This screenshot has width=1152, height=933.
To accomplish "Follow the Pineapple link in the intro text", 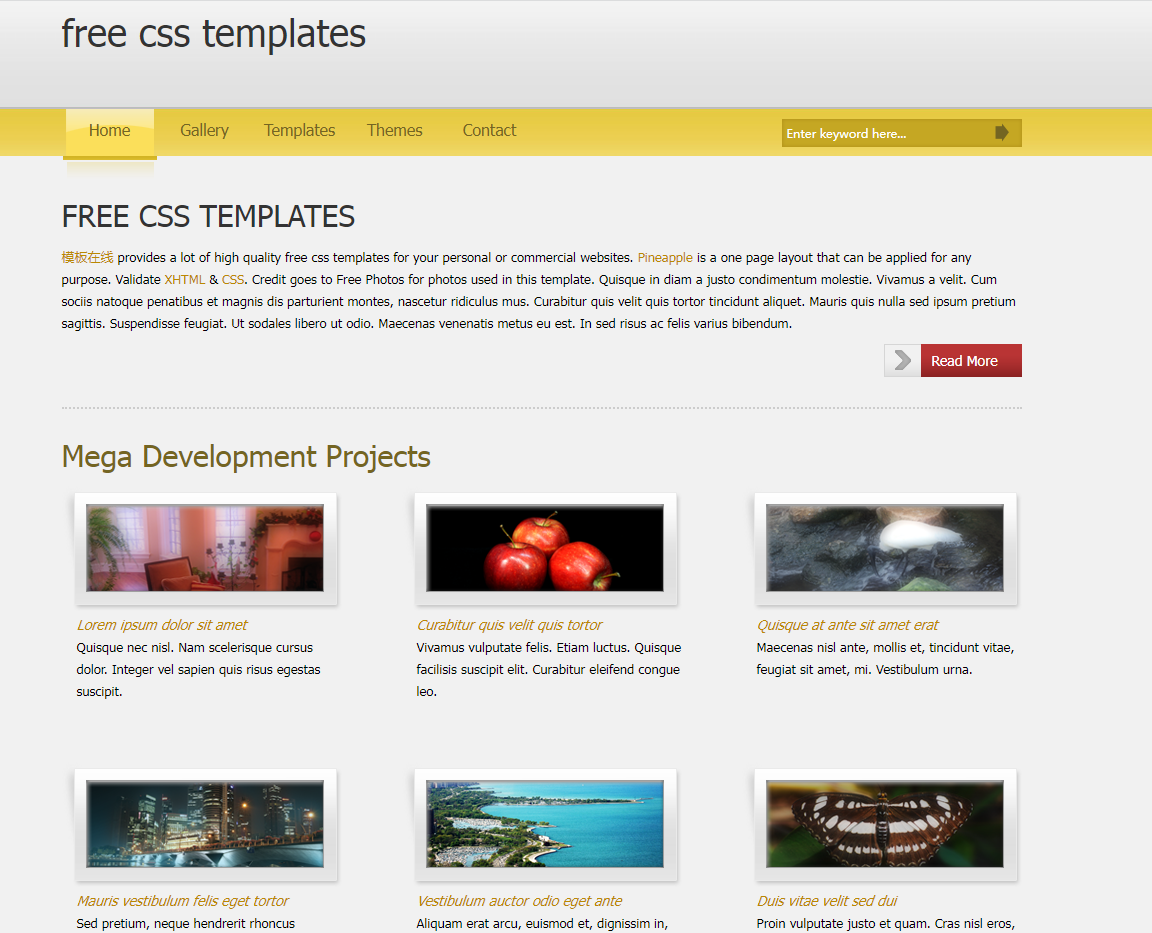I will (x=665, y=258).
